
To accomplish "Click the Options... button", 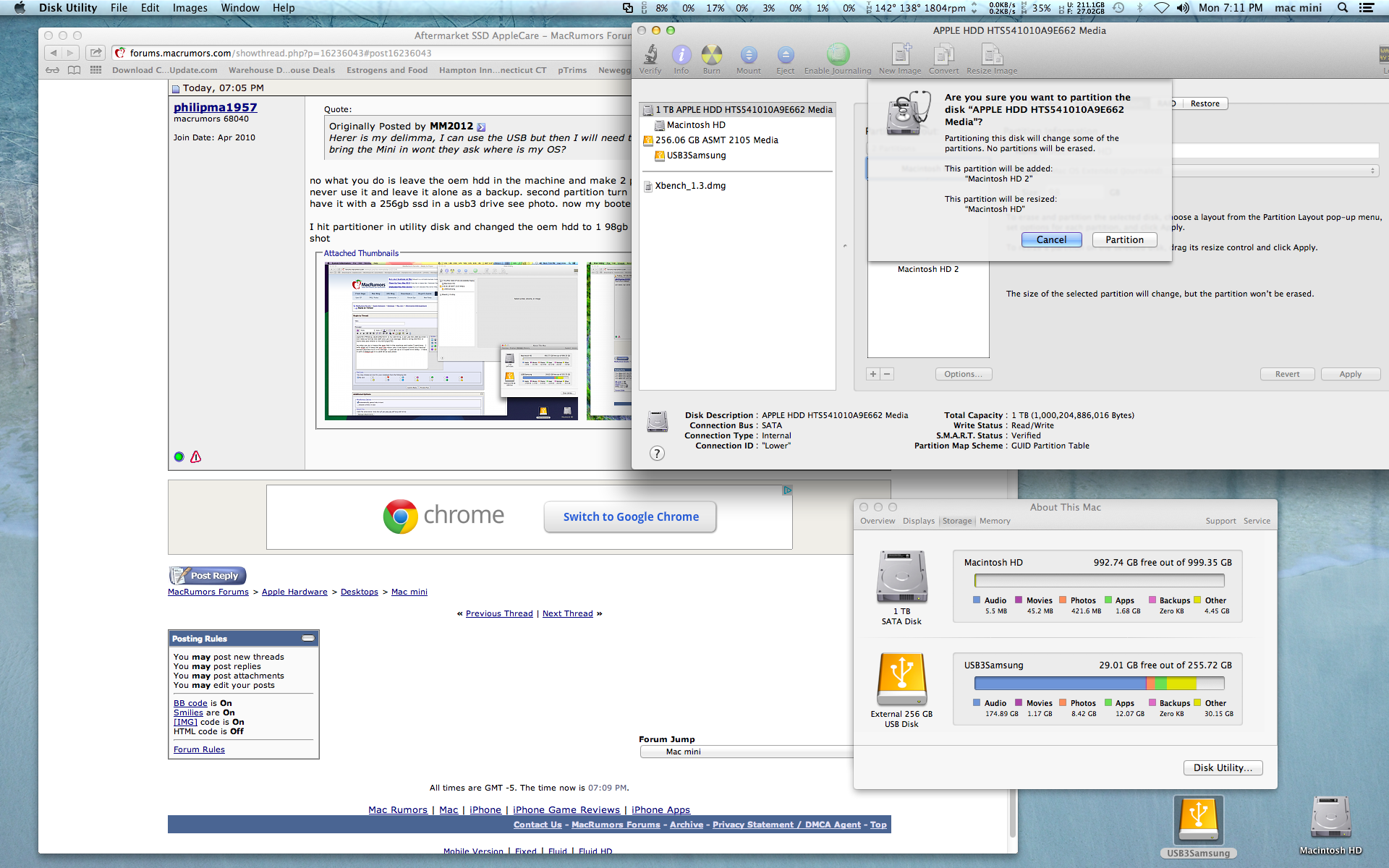I will tap(963, 374).
